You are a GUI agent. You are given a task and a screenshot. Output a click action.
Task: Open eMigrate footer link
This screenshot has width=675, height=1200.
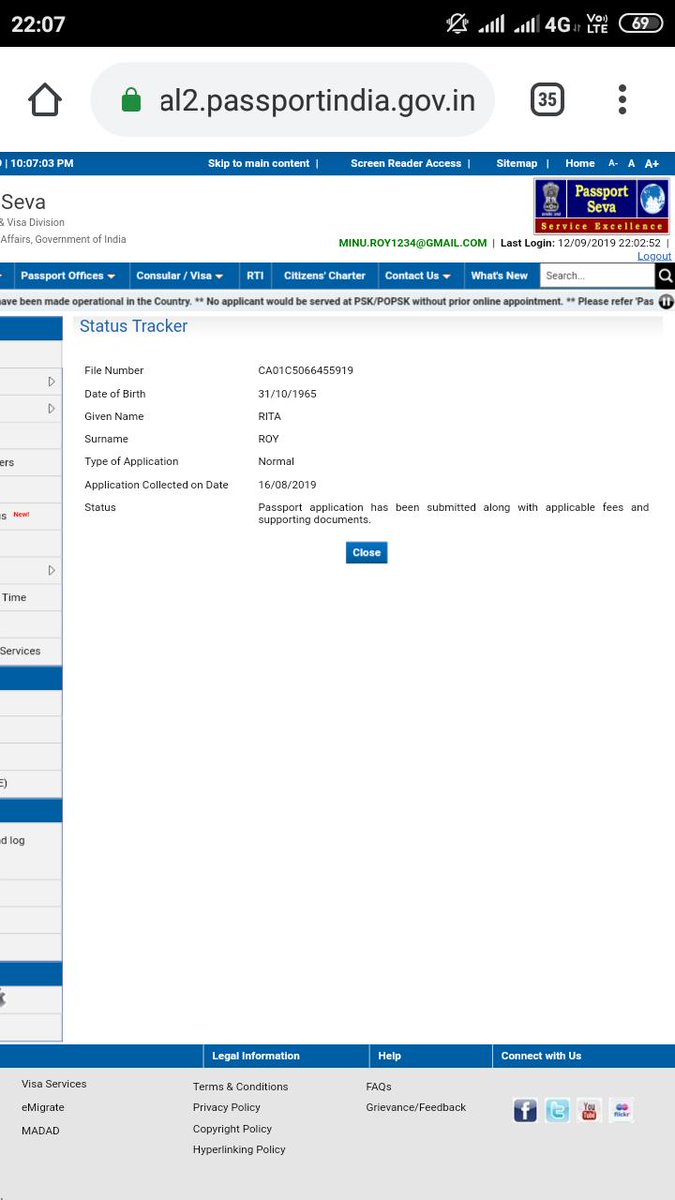(43, 1107)
